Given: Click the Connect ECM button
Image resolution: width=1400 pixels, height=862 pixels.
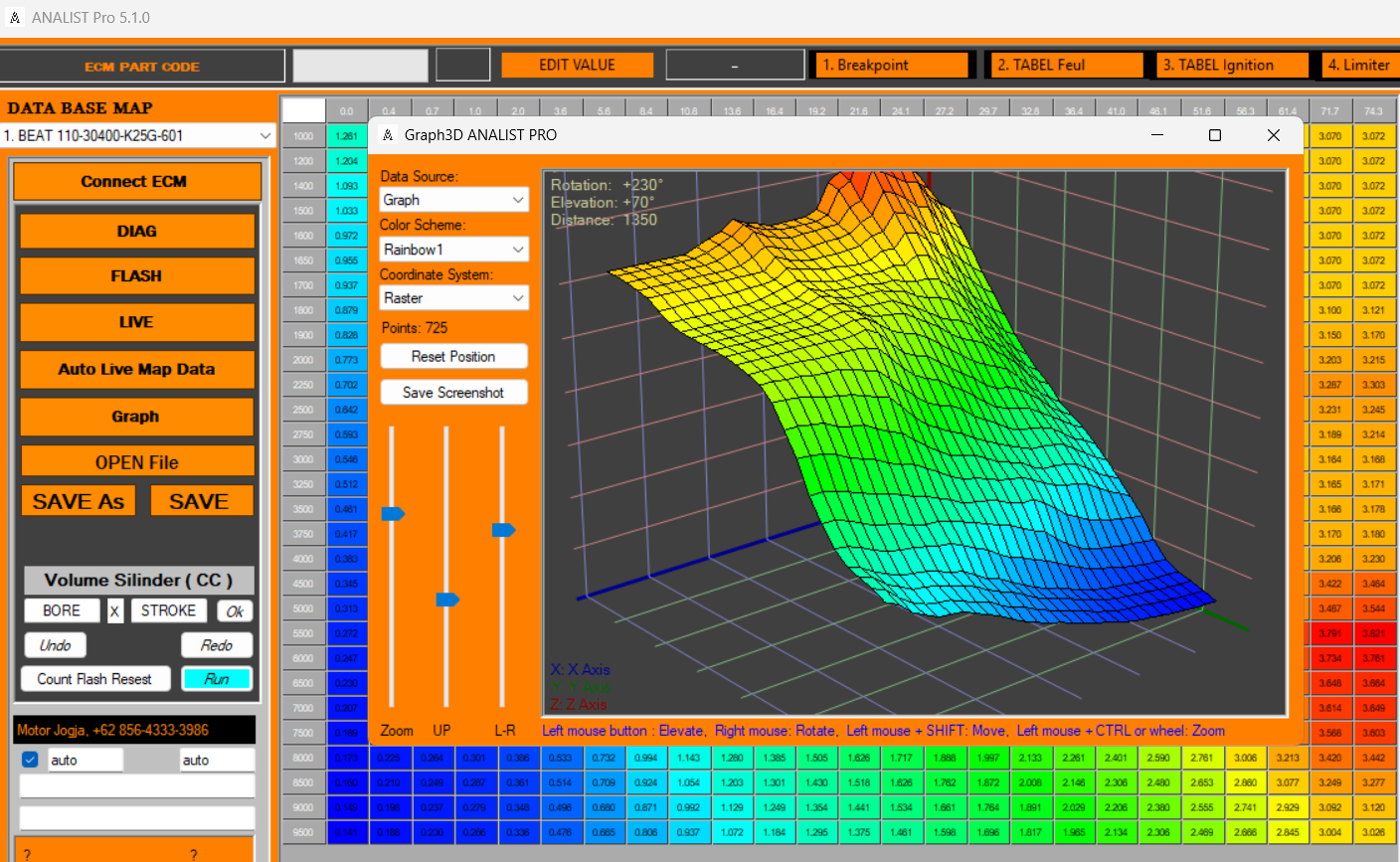Looking at the screenshot, I should click(x=137, y=182).
